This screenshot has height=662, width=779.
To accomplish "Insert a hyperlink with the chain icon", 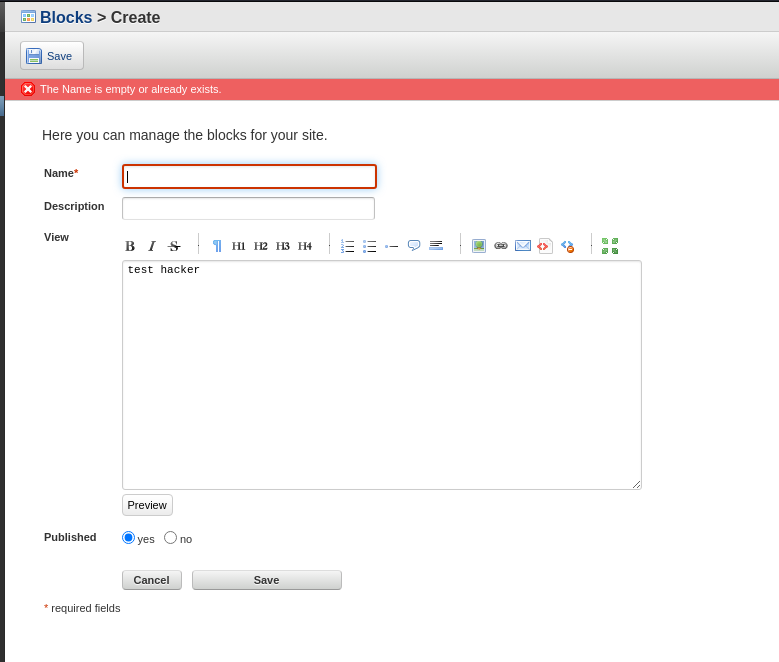I will 501,246.
